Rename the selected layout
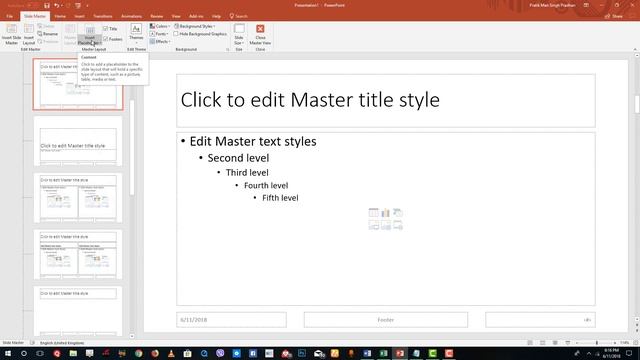This screenshot has height=360, width=640. pyautogui.click(x=47, y=33)
